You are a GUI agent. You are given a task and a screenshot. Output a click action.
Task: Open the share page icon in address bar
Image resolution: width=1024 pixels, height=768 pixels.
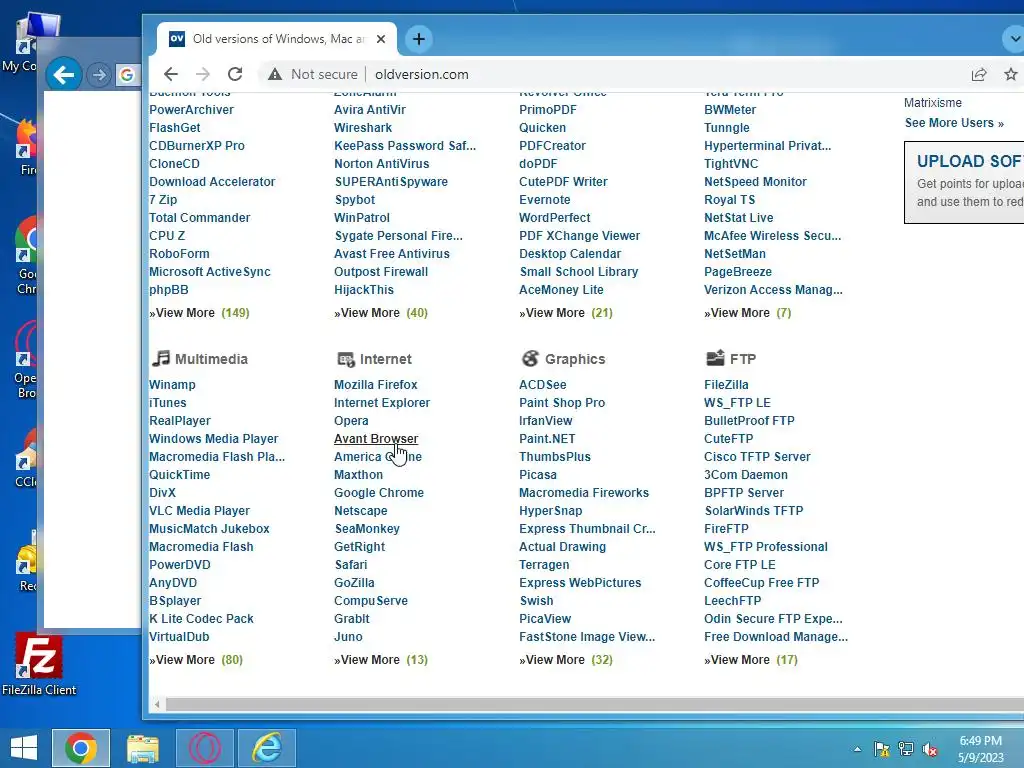click(x=978, y=74)
